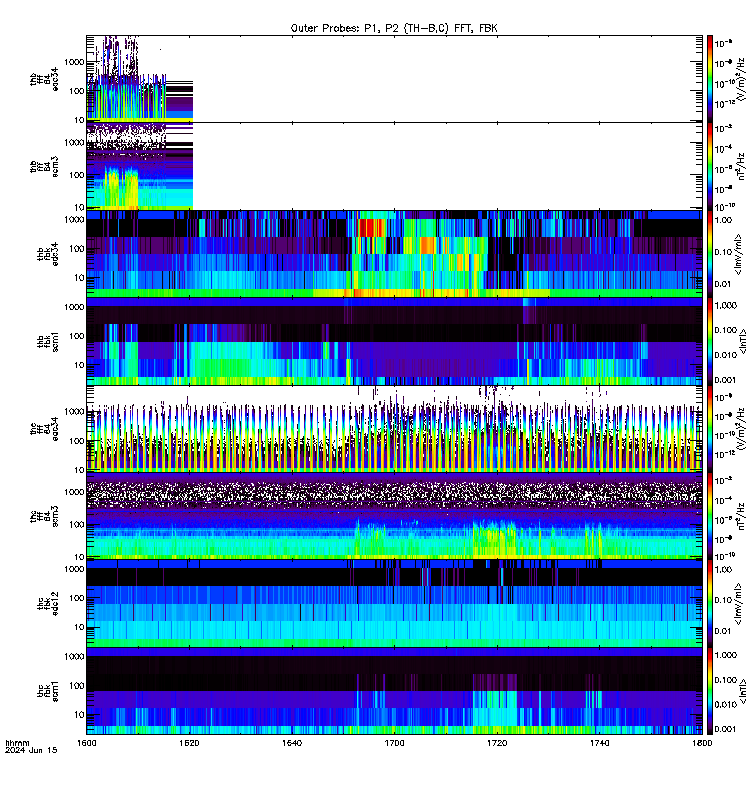Image resolution: width=750 pixels, height=800 pixels.
Task: Click the thb fbk scm1 color bar
Action: (x=710, y=341)
